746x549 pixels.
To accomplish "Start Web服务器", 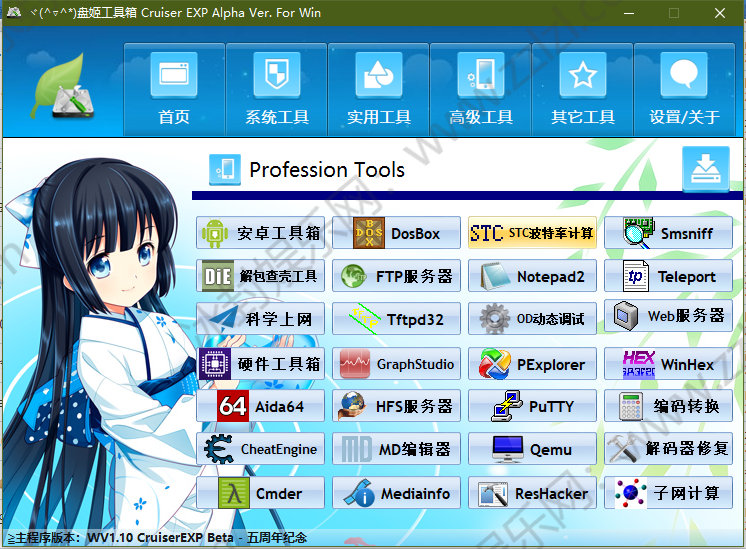I will pos(668,315).
